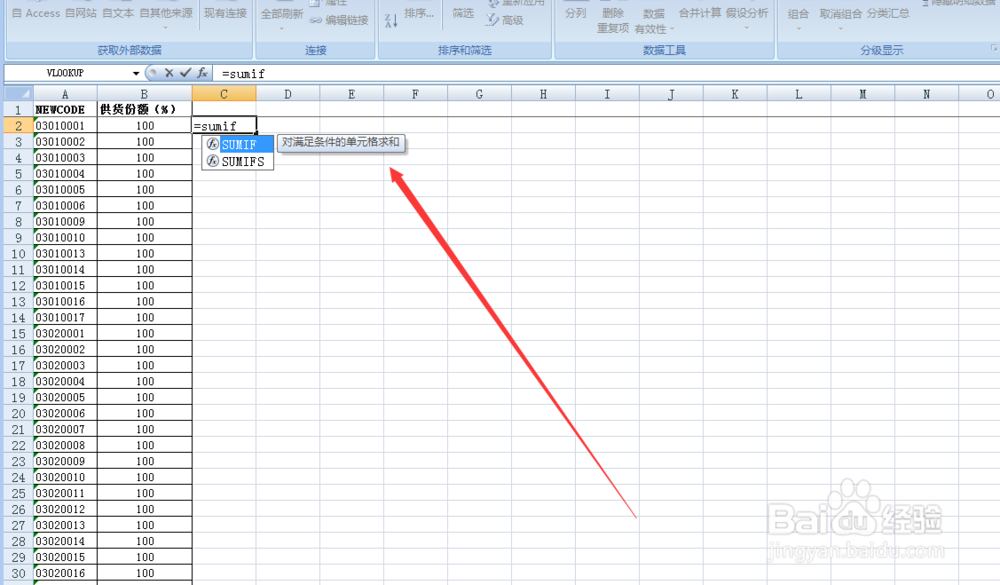Click the NEWCODE header cell
Image resolution: width=1000 pixels, height=585 pixels.
click(65, 110)
